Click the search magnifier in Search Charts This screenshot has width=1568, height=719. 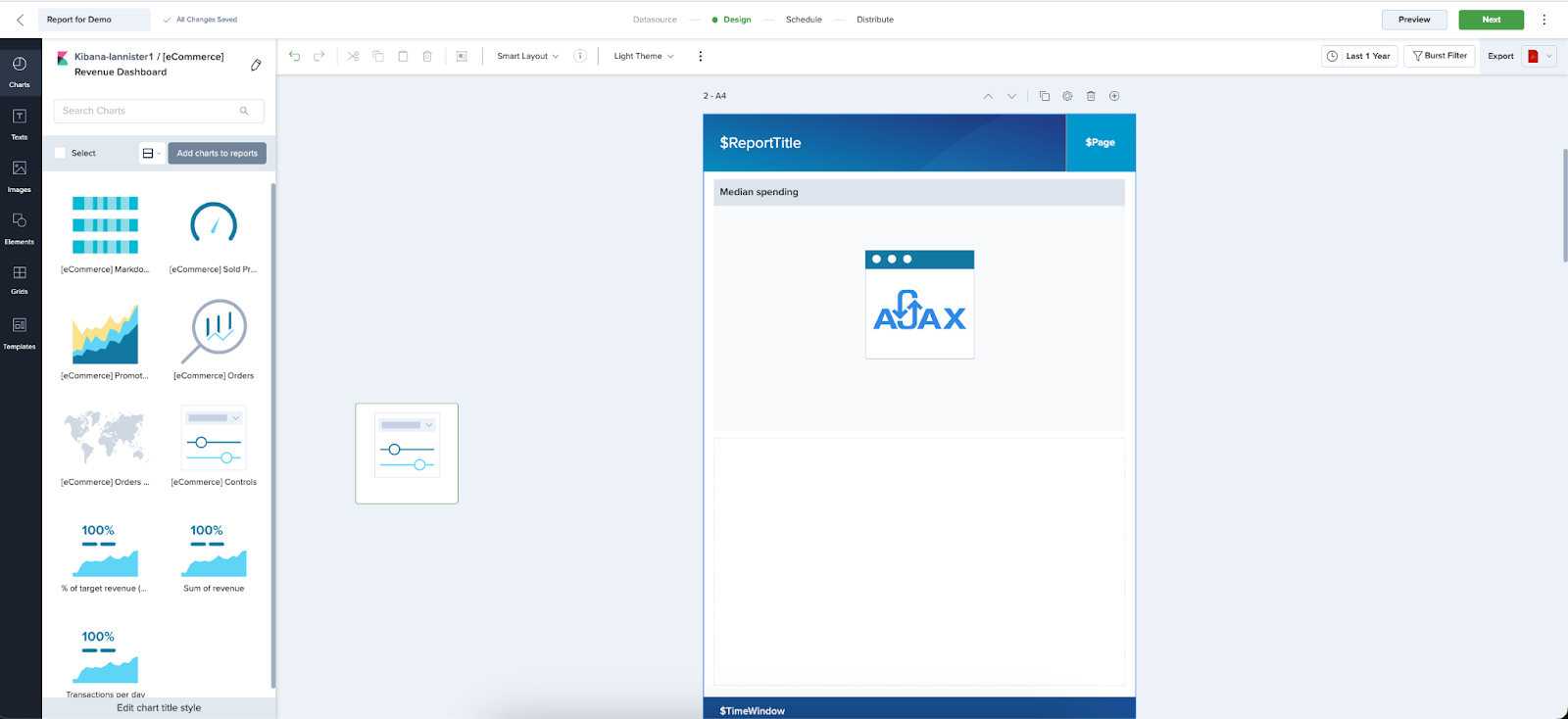click(244, 111)
